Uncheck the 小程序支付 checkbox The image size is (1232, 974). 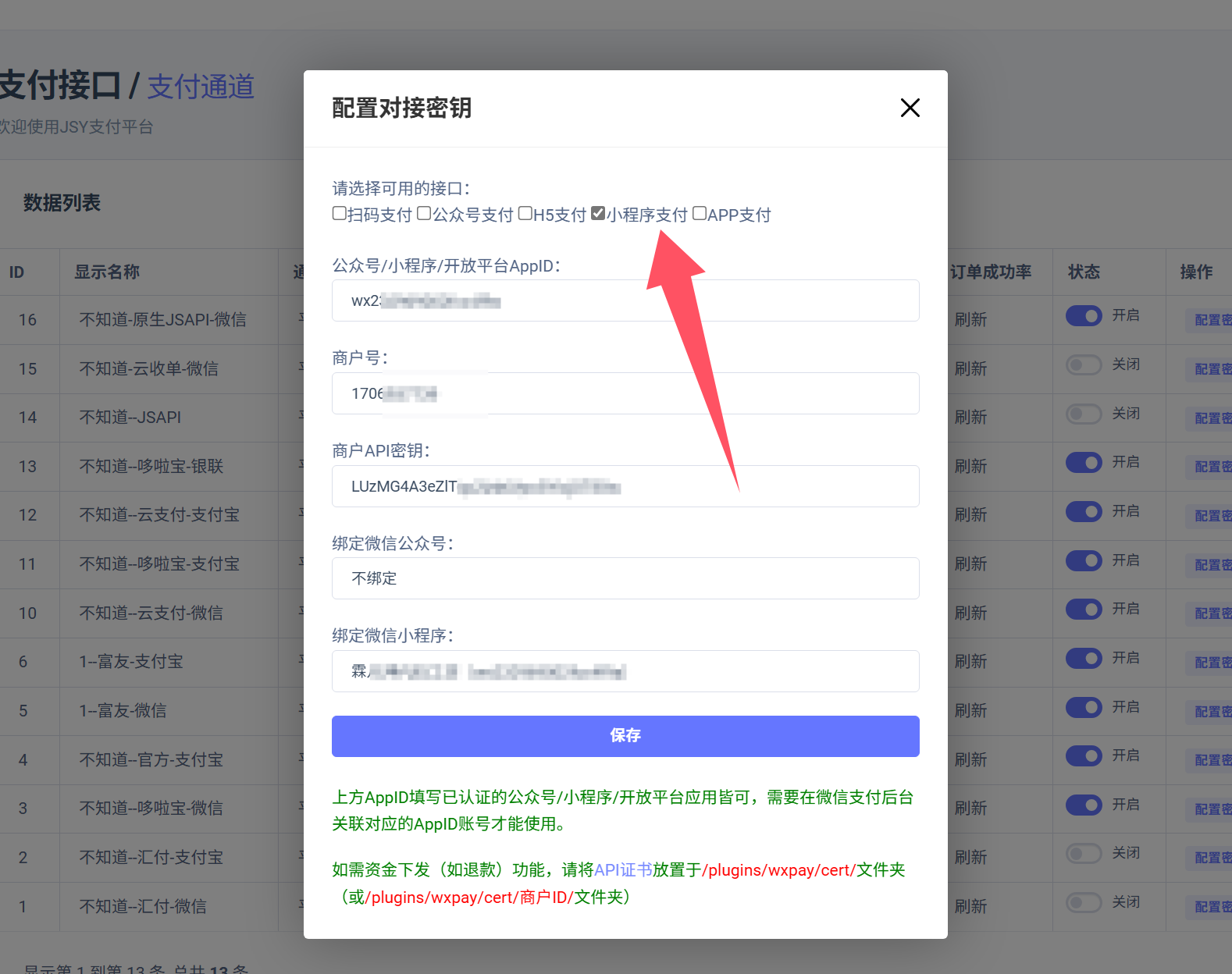(x=598, y=214)
